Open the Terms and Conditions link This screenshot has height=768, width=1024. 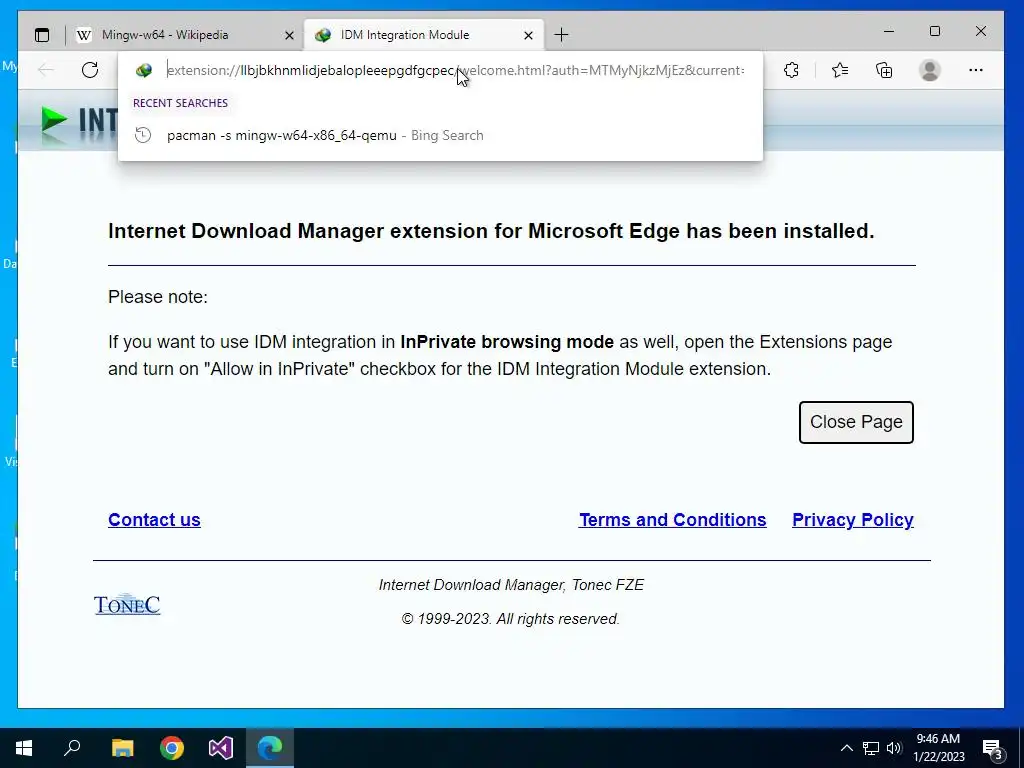673,520
